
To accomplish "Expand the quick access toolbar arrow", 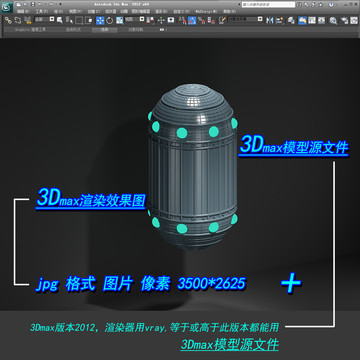I will [60, 4].
